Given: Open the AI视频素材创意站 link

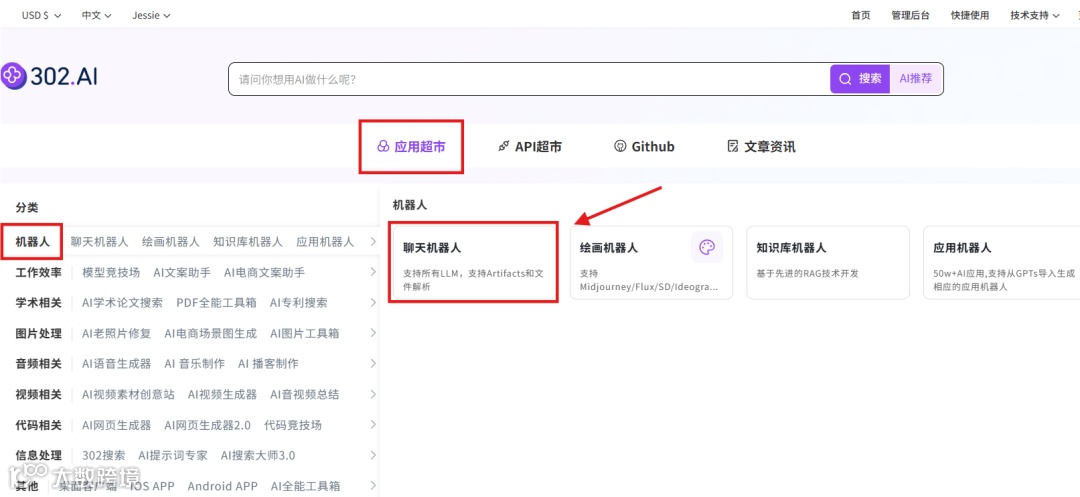Looking at the screenshot, I should 128,394.
